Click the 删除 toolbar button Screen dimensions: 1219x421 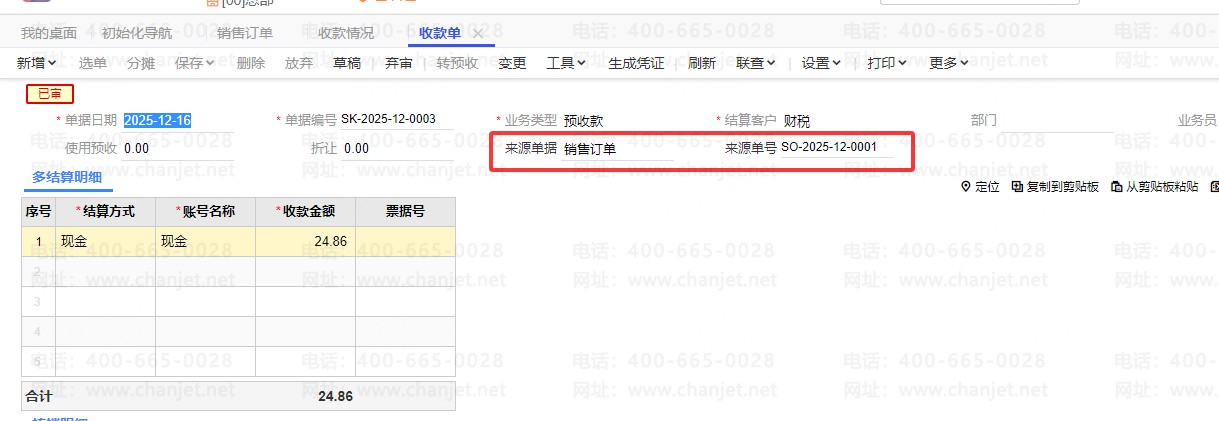(x=251, y=63)
